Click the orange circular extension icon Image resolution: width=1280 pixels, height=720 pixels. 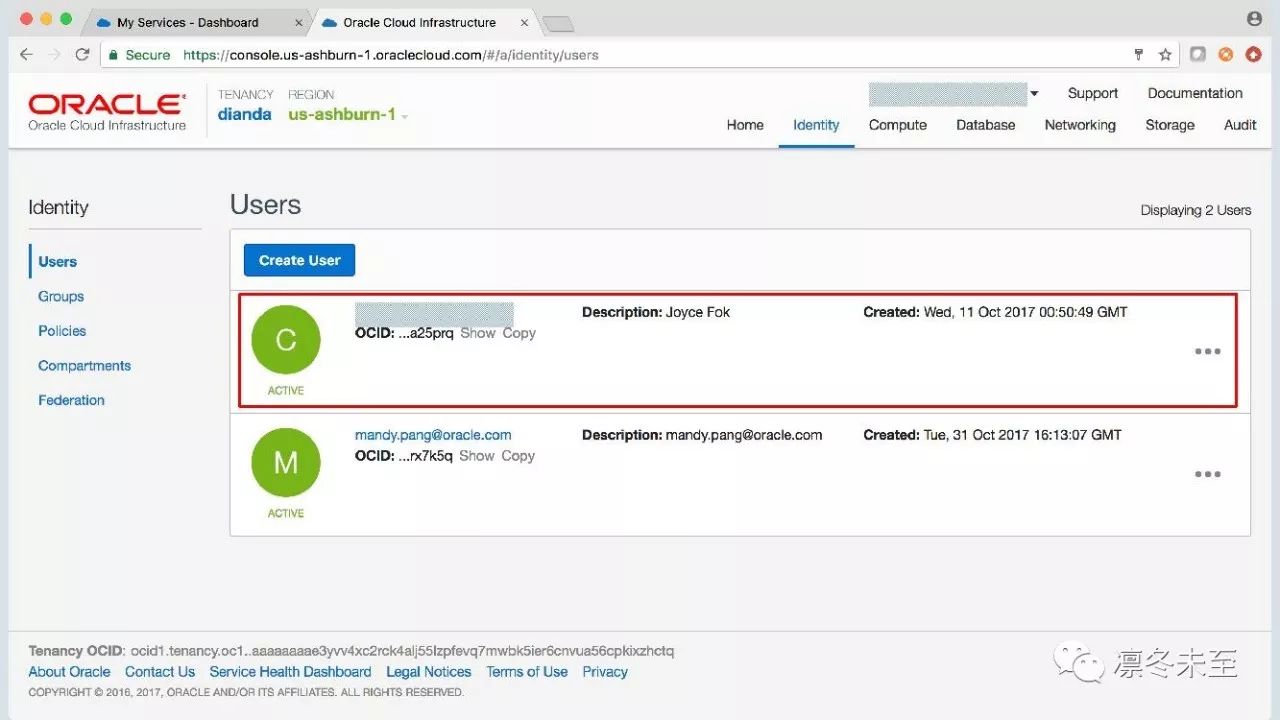click(x=1225, y=55)
